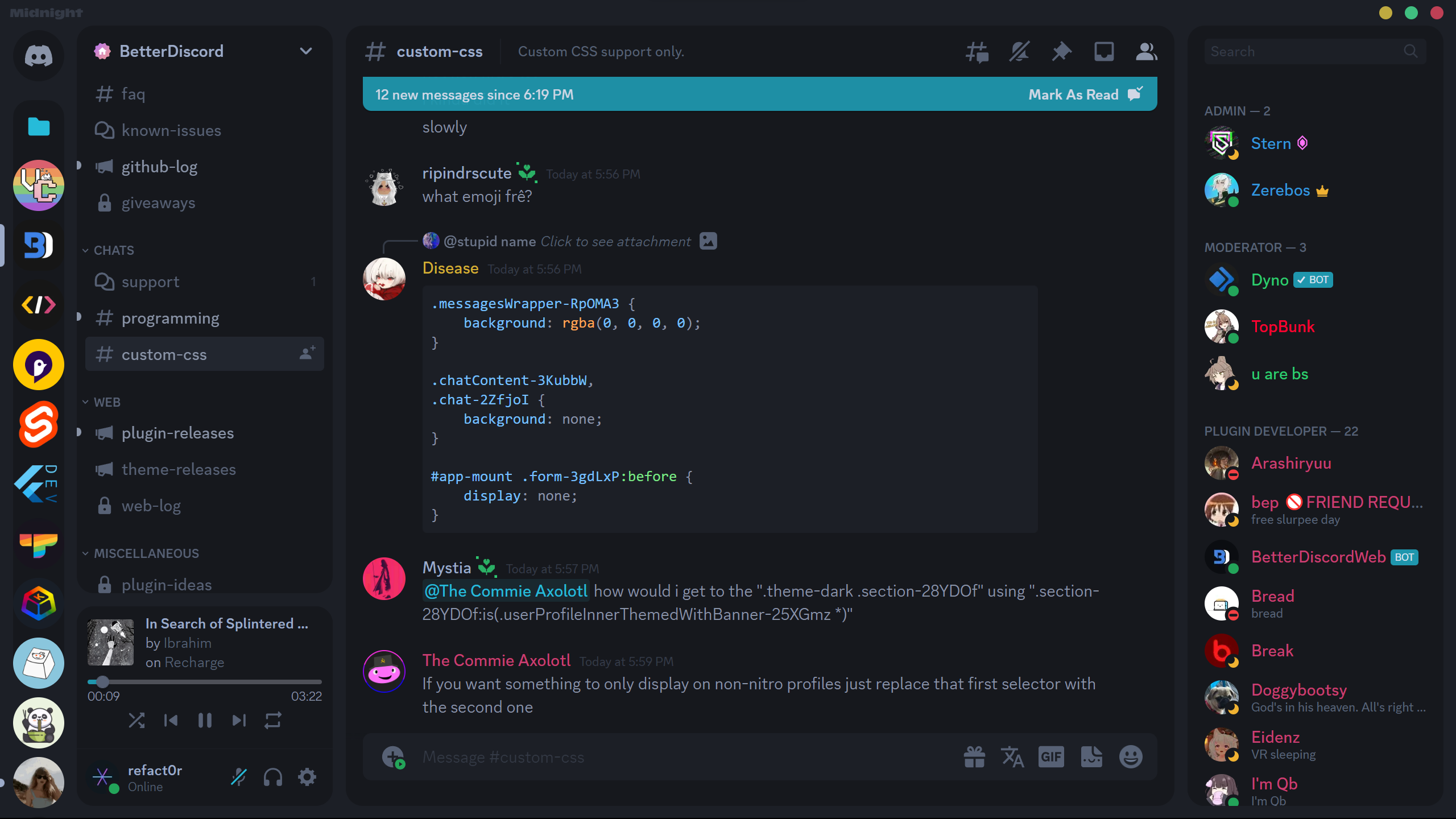The image size is (1456, 819).
Task: Collapse the MISCELLANEOUS channel category
Action: pyautogui.click(x=146, y=553)
